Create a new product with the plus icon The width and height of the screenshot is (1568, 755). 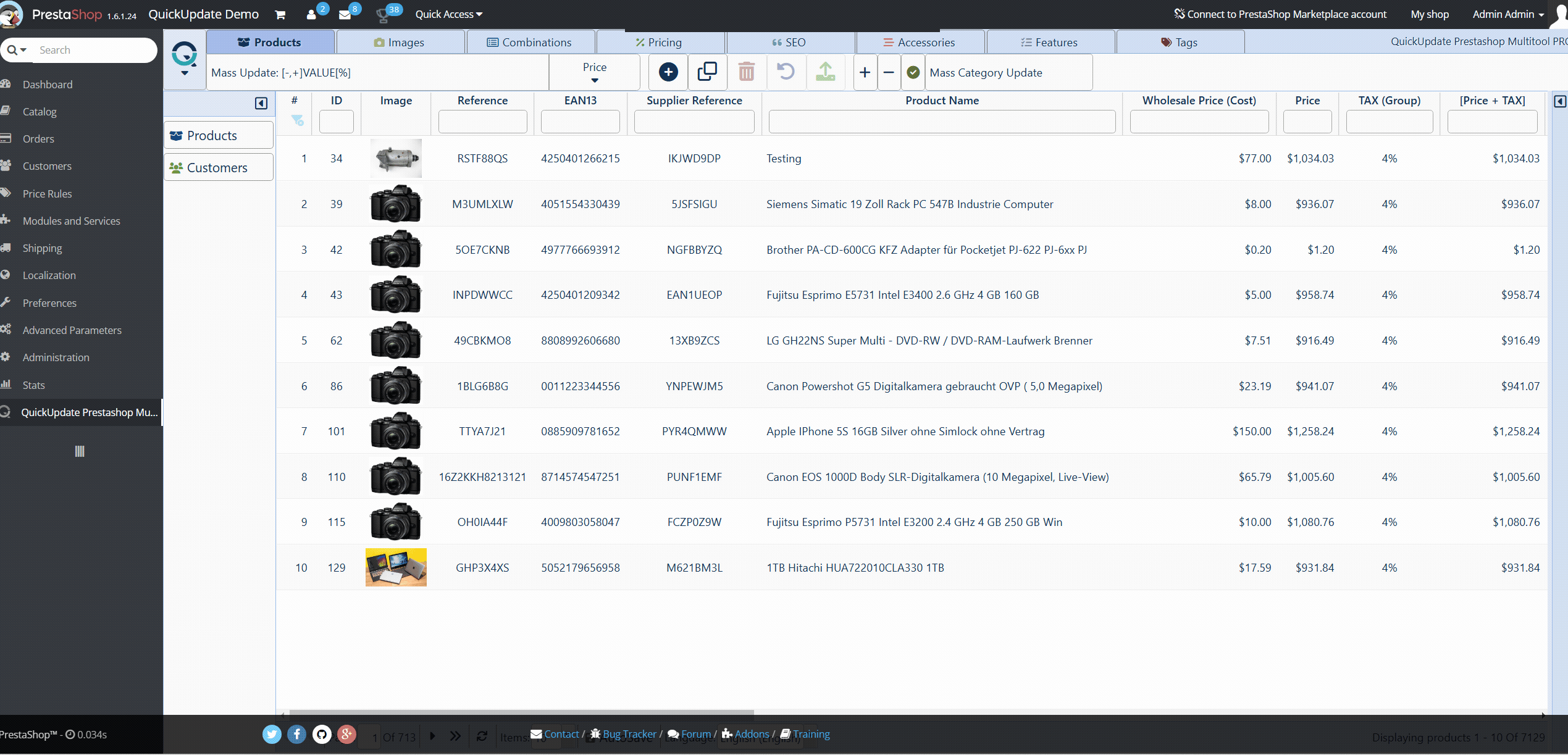click(668, 72)
